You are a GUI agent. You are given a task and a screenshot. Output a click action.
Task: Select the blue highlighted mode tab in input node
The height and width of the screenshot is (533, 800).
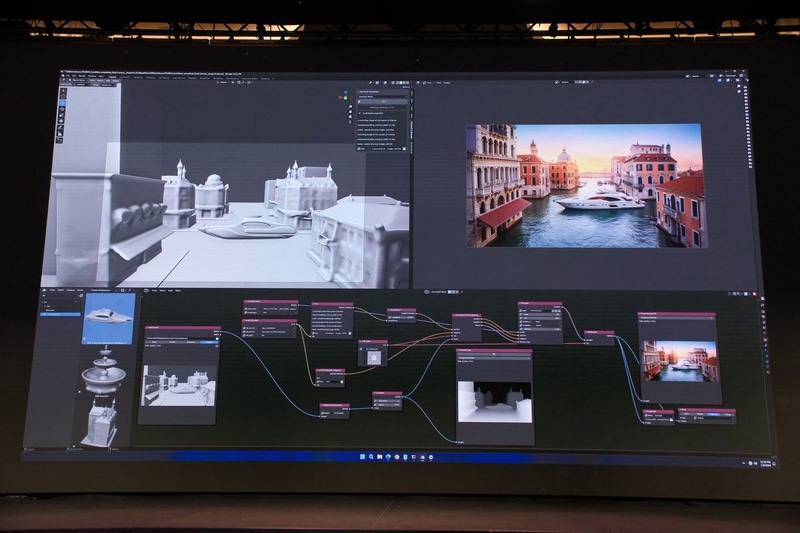coord(209,342)
